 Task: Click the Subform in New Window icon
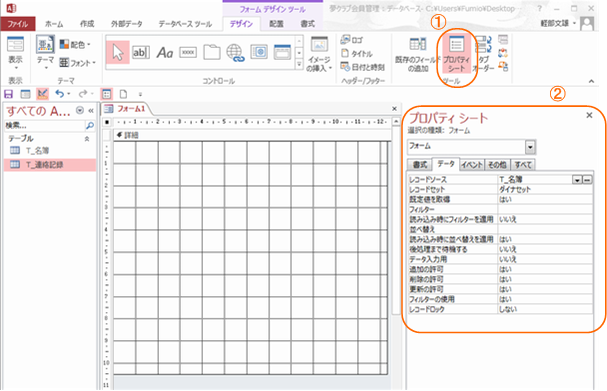(503, 39)
